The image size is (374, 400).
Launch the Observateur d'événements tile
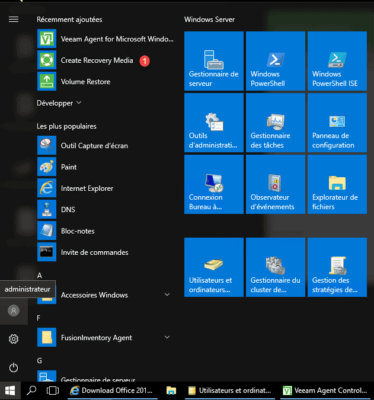pos(275,184)
